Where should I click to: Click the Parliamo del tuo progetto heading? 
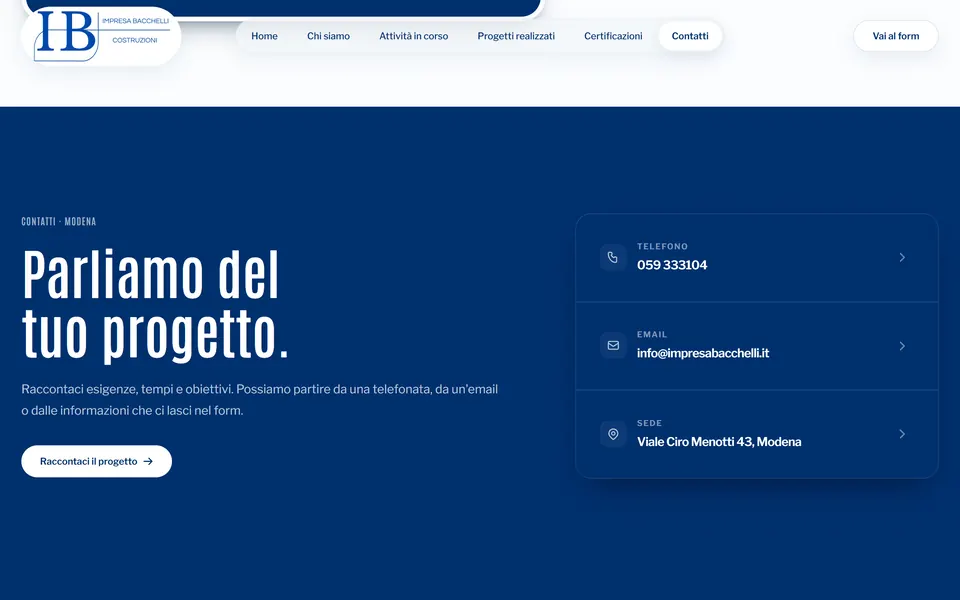pyautogui.click(x=155, y=305)
